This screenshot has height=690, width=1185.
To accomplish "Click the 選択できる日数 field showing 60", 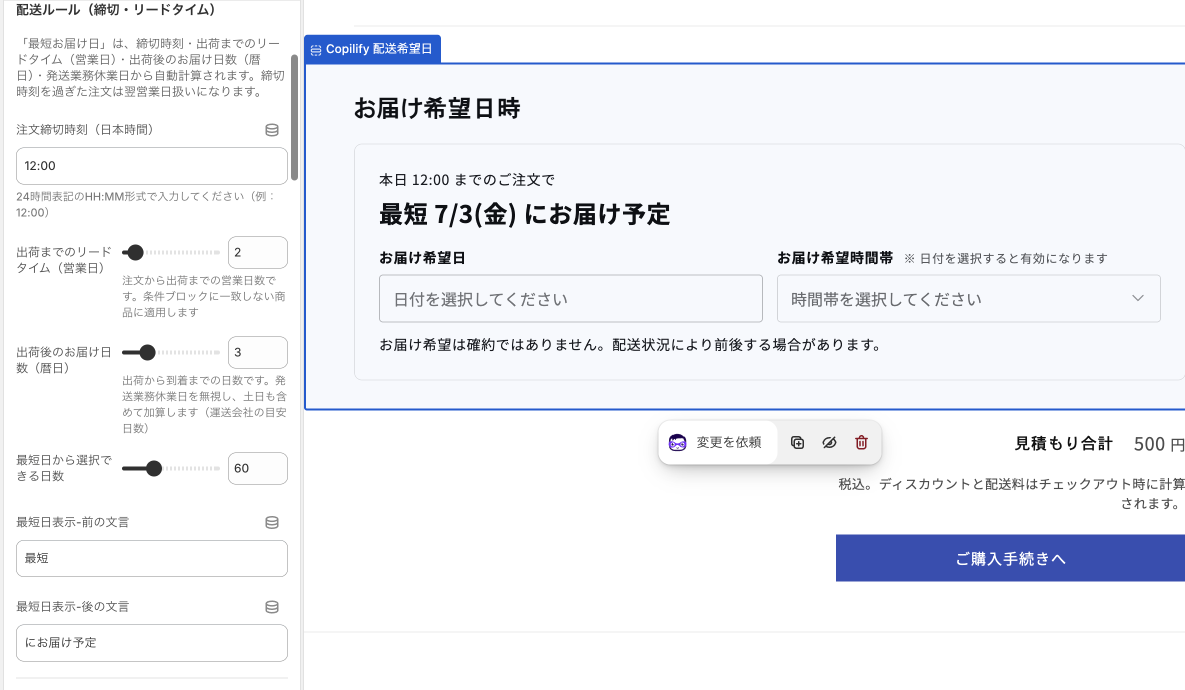I will pyautogui.click(x=258, y=469).
